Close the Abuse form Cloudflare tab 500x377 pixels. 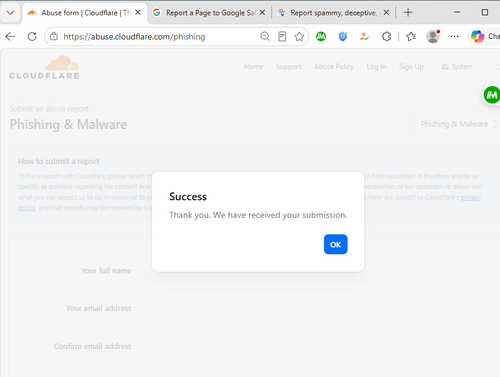click(x=138, y=13)
